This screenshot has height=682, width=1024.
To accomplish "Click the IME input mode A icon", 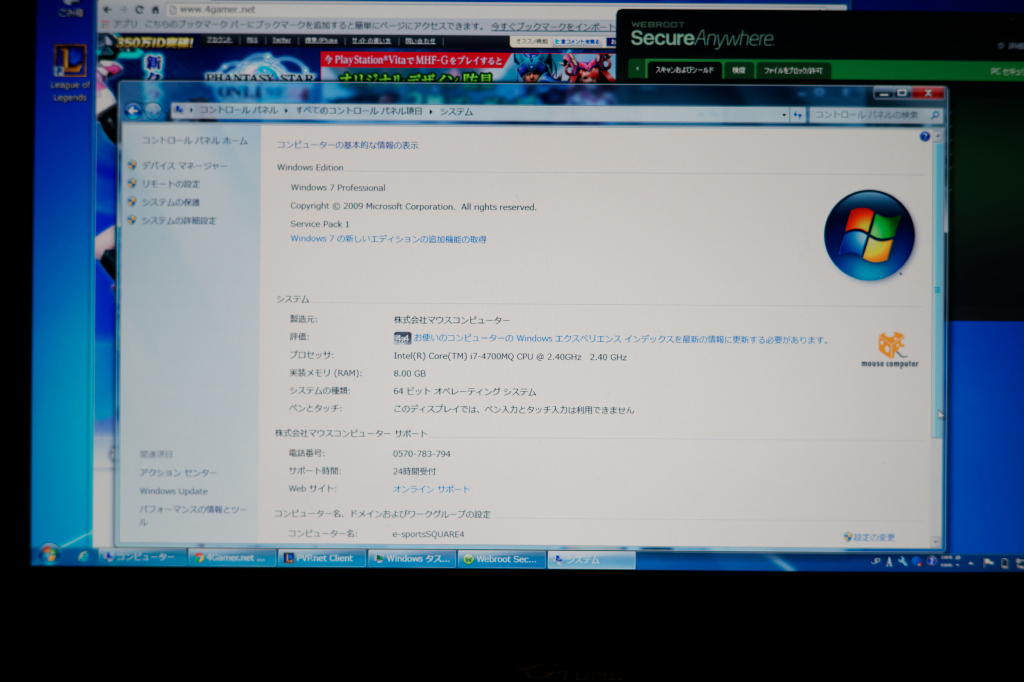I will [x=889, y=562].
